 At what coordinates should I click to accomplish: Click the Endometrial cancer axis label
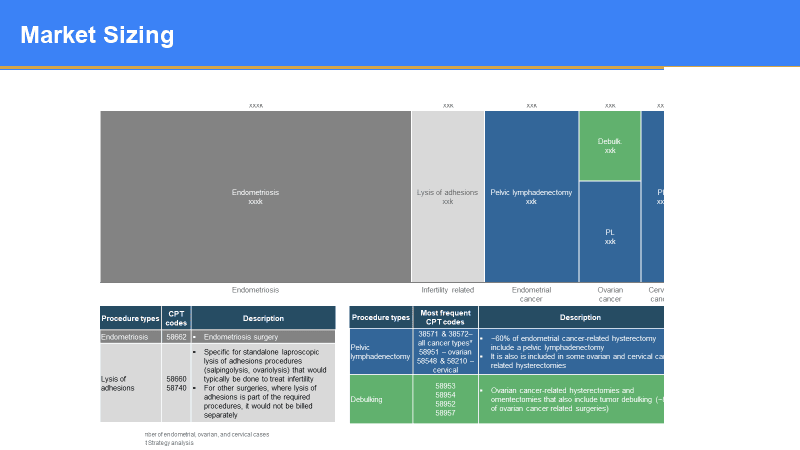(x=531, y=294)
